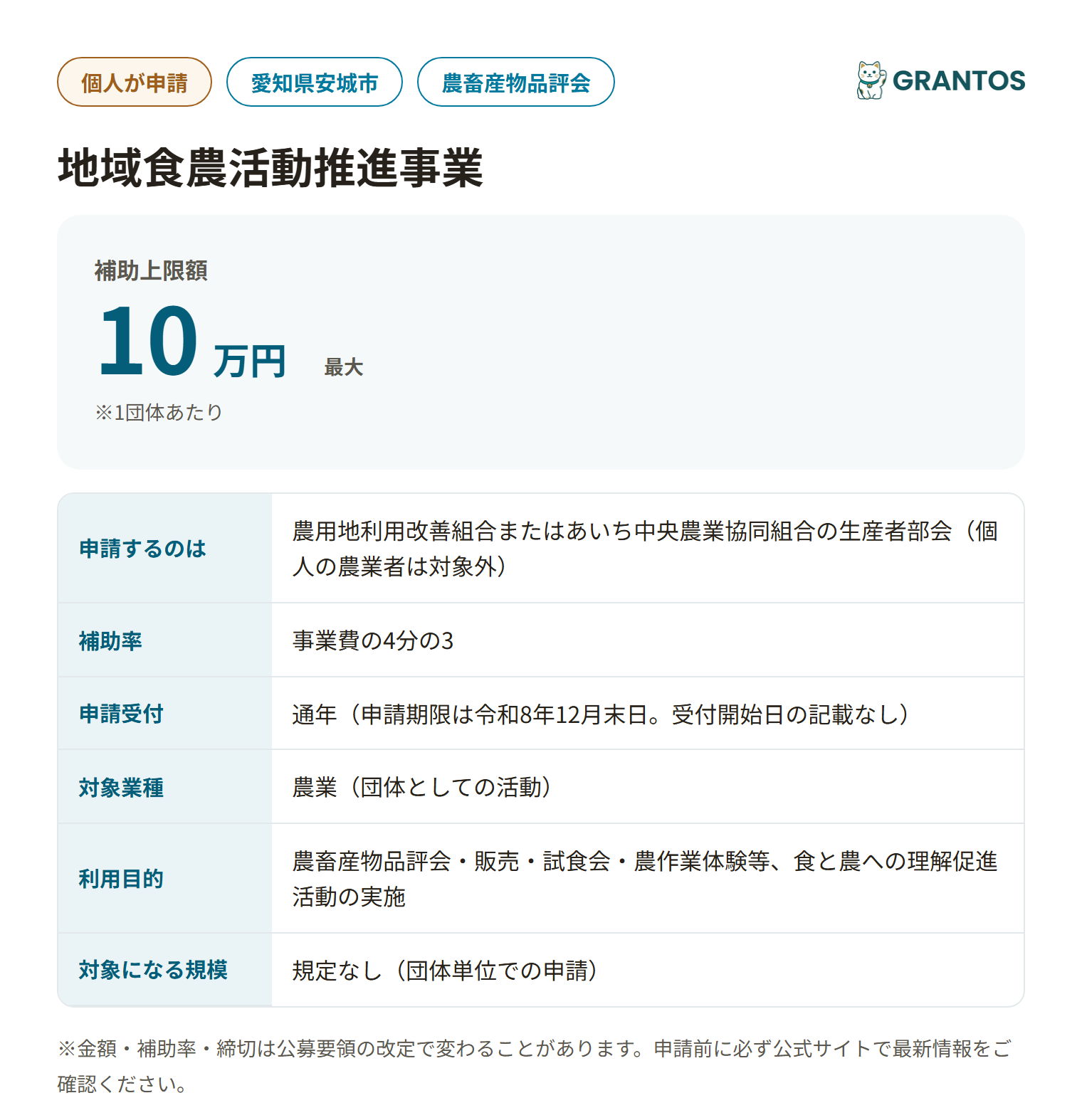Click the 地域食農活動推進事業 heading
1082x1120 pixels.
270,168
